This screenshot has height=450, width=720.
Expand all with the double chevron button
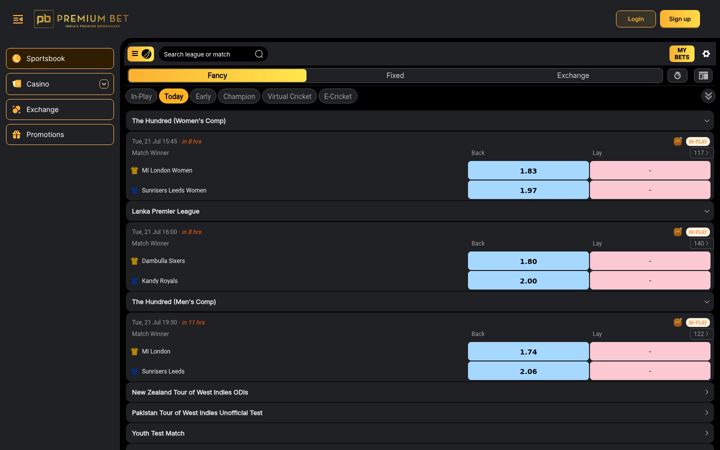click(x=708, y=96)
